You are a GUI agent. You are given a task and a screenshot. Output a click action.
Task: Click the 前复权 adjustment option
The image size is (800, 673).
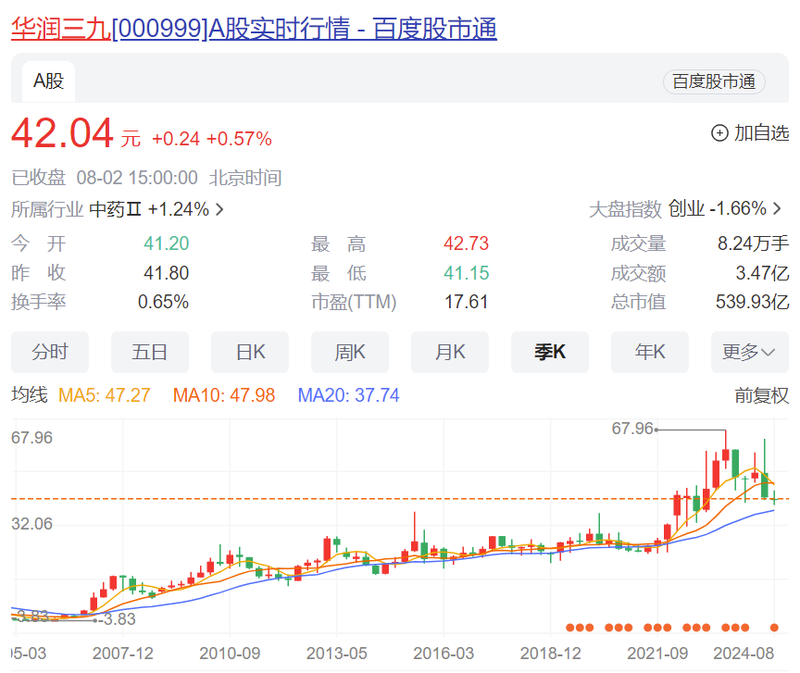(762, 394)
